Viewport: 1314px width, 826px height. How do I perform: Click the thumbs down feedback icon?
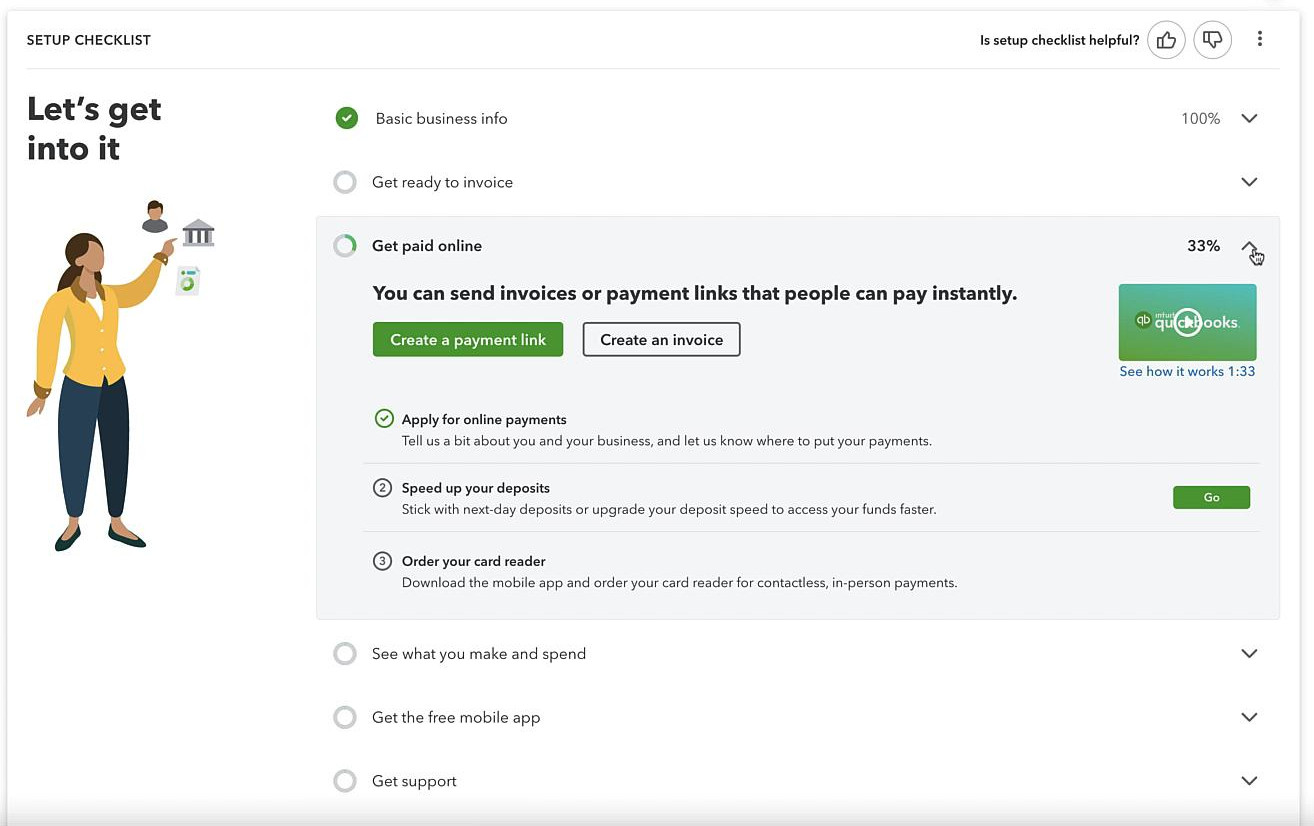point(1213,40)
